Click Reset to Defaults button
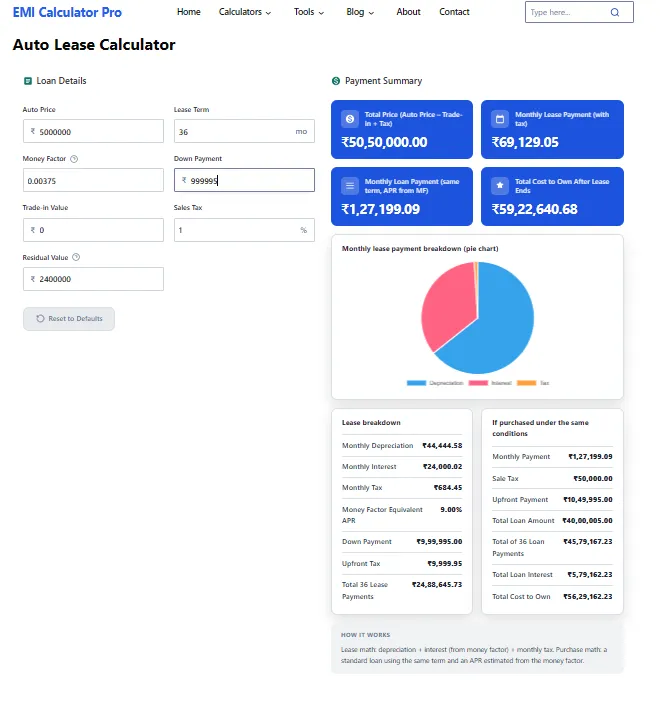The width and height of the screenshot is (662, 707). pyautogui.click(x=69, y=319)
